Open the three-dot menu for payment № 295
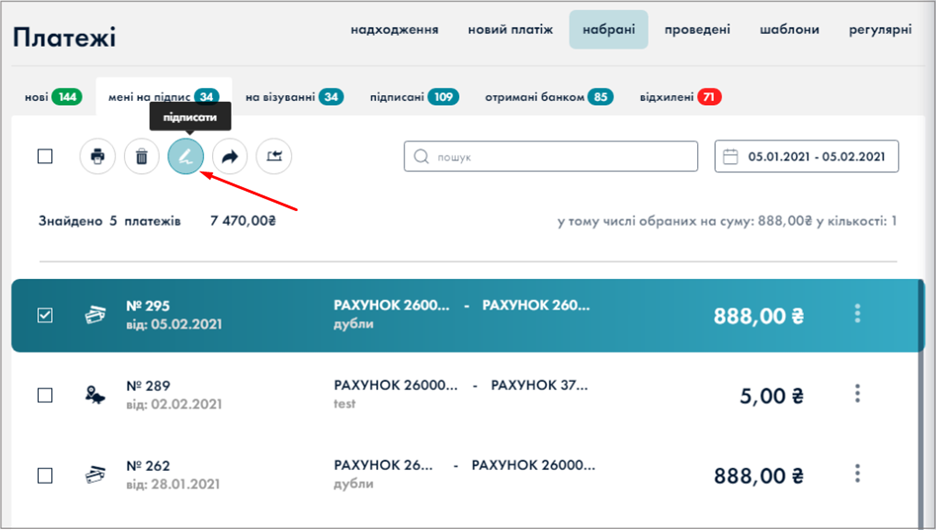The image size is (936, 530). [x=857, y=314]
